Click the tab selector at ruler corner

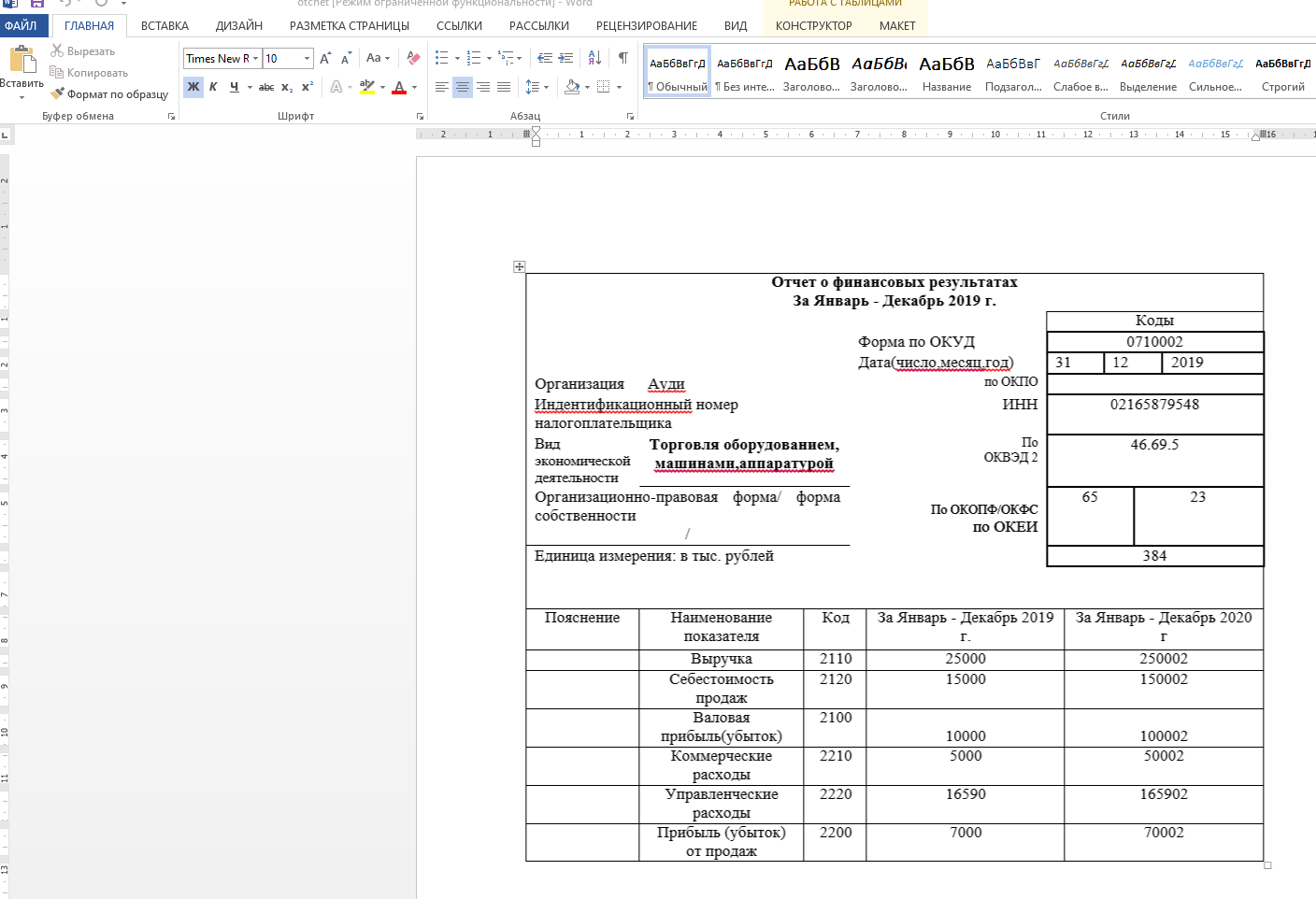[5, 135]
